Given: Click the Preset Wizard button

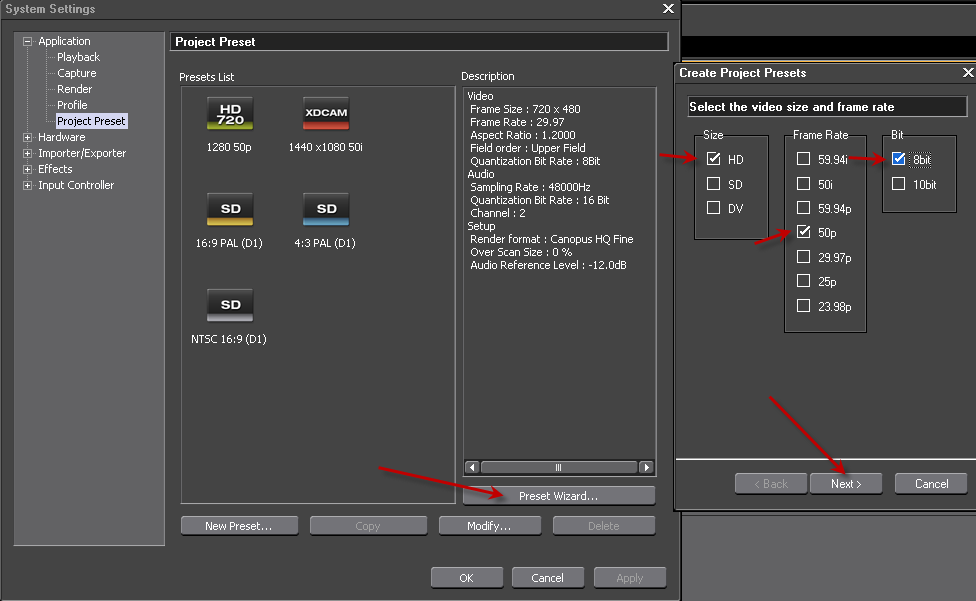Looking at the screenshot, I should pos(558,496).
